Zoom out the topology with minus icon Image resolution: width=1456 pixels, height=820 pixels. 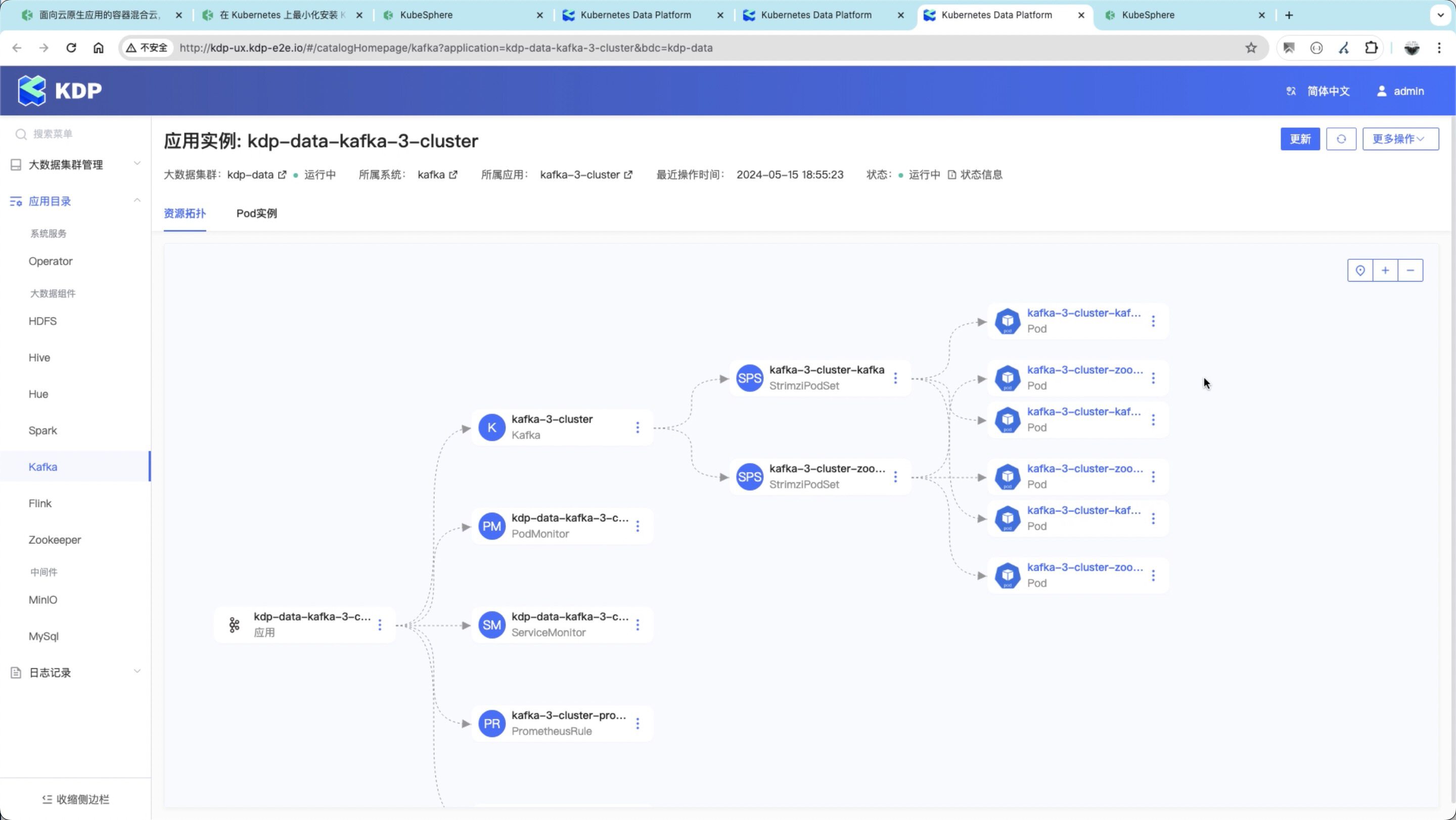coord(1410,270)
